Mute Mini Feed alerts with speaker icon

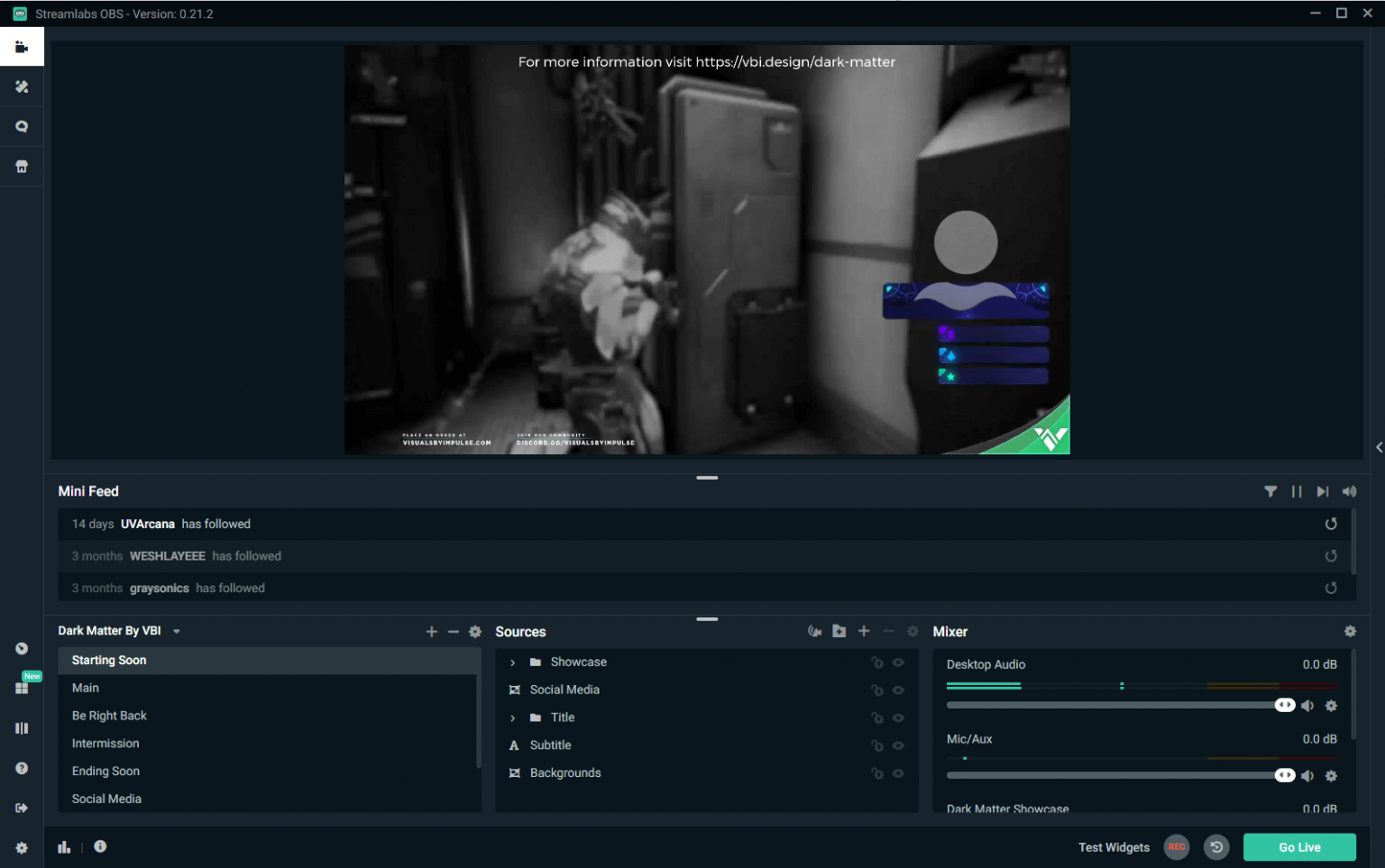point(1349,491)
